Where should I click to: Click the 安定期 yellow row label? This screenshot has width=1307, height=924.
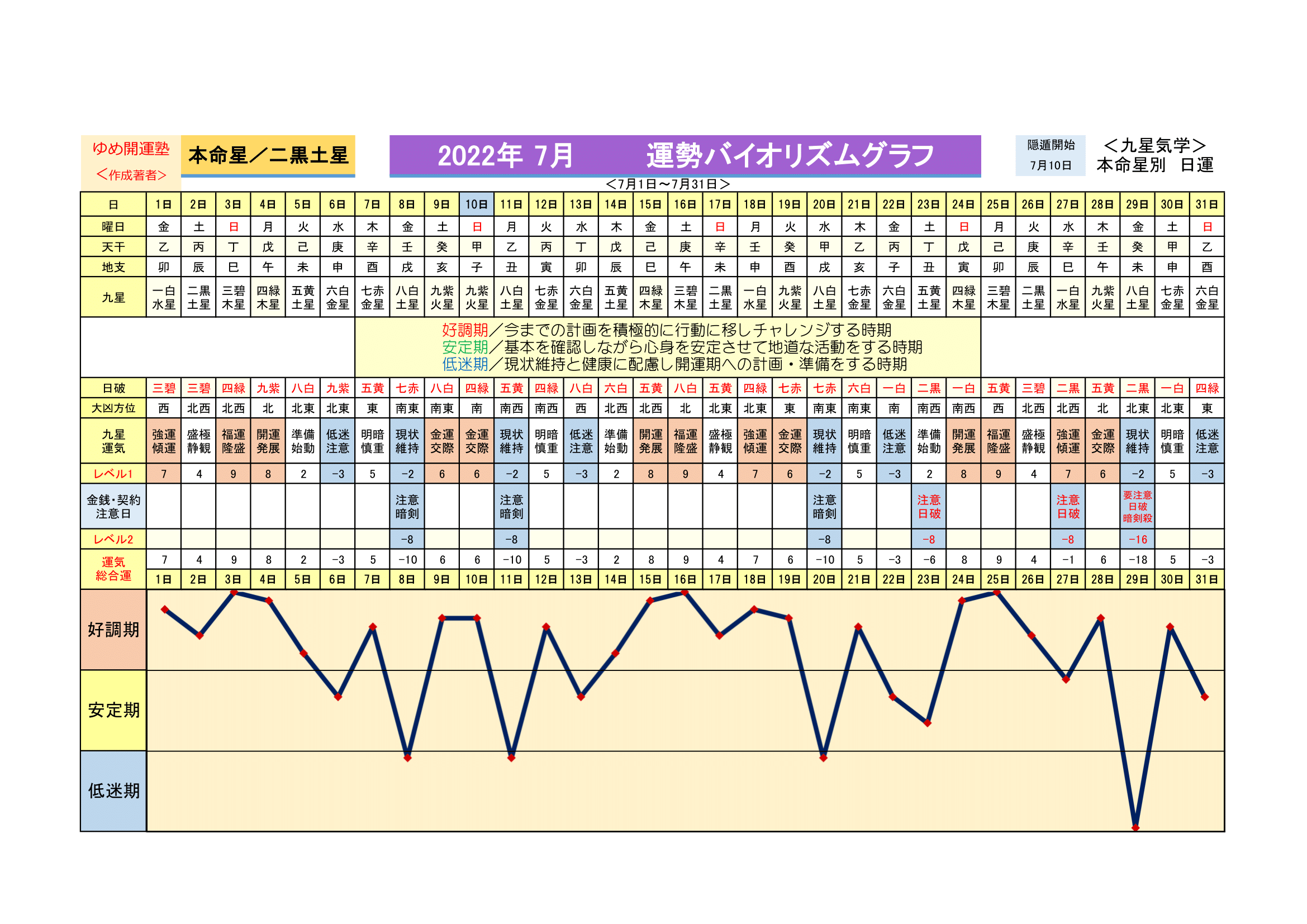[x=113, y=710]
